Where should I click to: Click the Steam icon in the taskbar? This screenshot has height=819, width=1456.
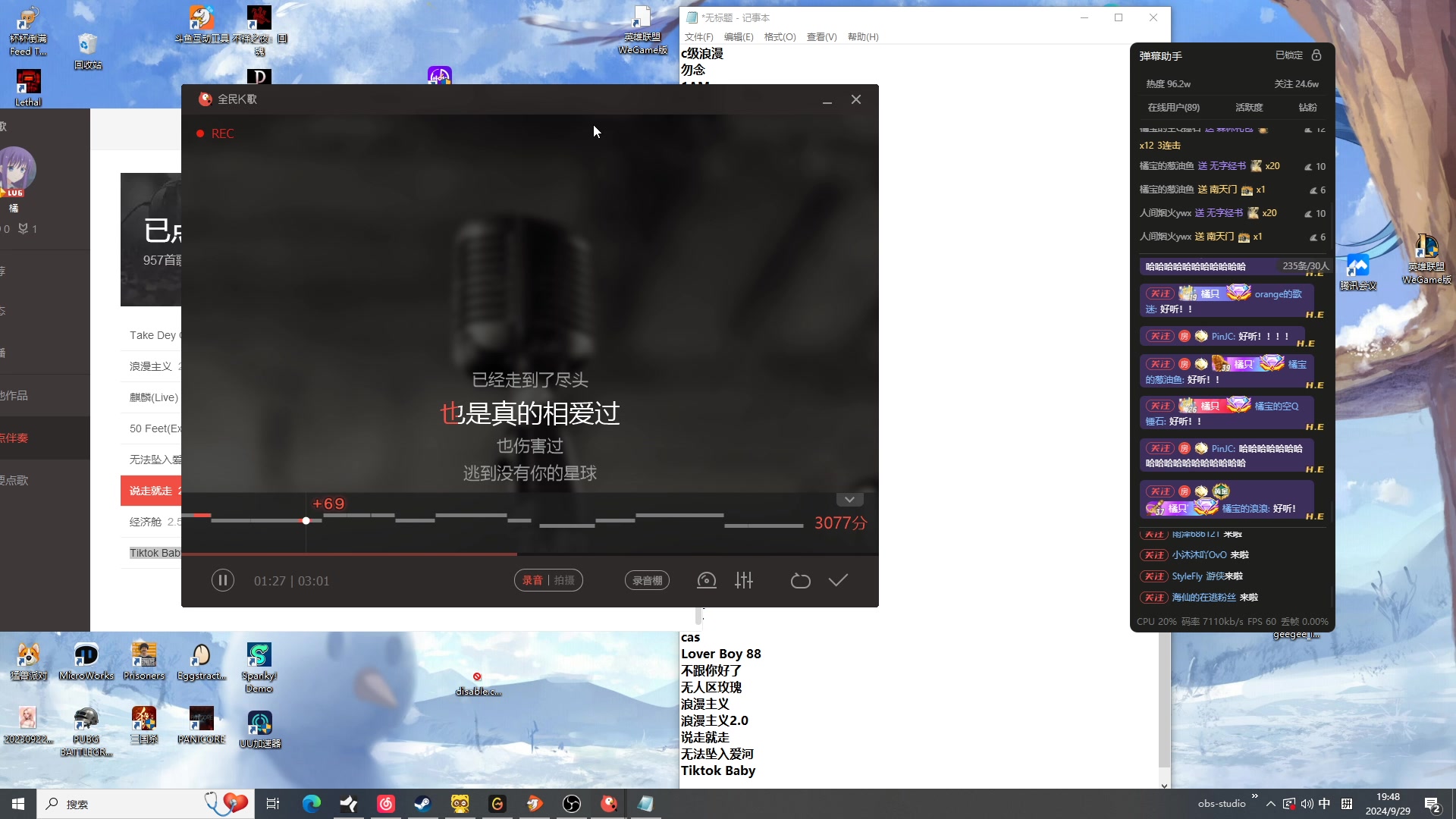coord(422,804)
